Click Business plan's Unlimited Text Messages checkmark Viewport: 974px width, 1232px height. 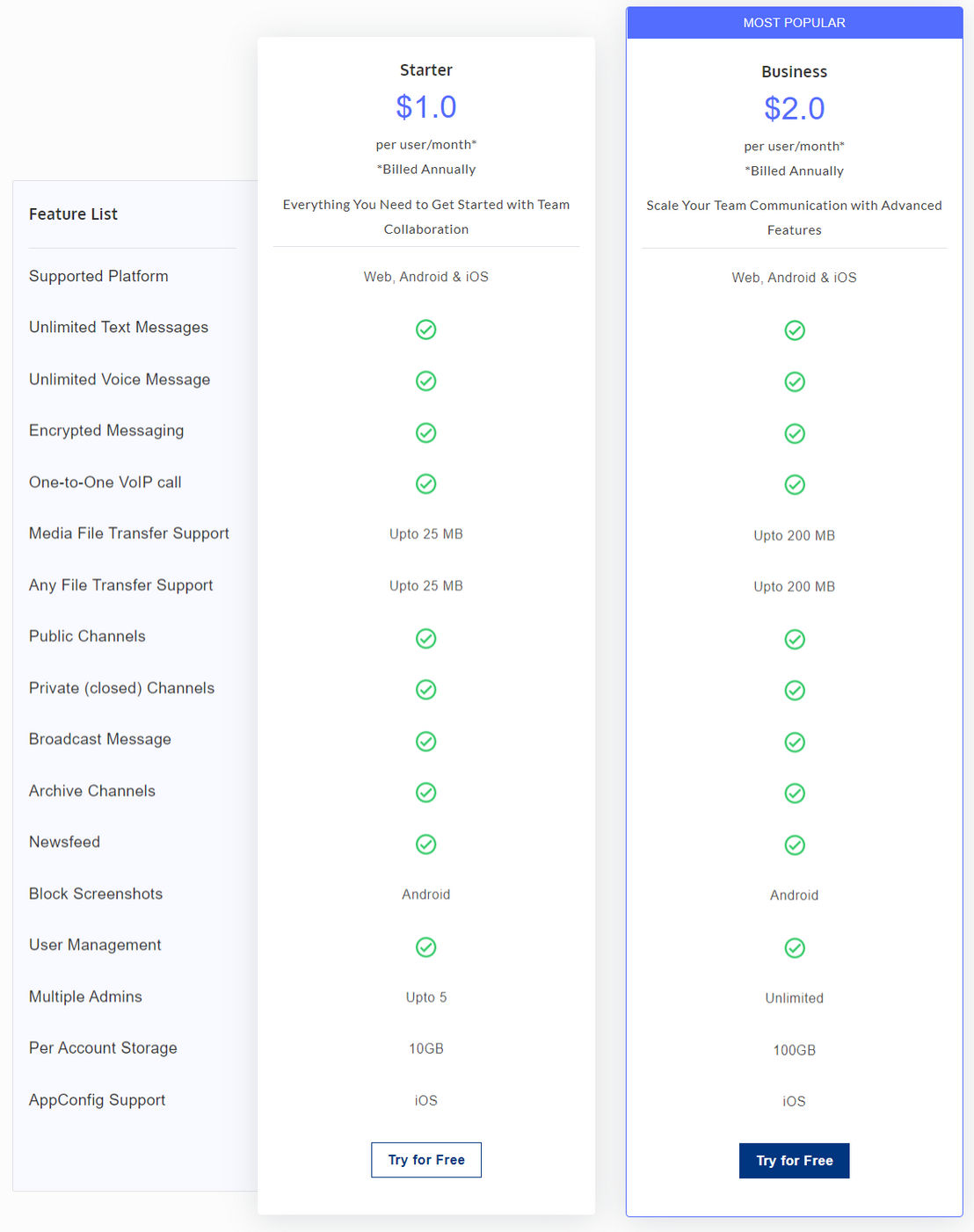(x=795, y=330)
